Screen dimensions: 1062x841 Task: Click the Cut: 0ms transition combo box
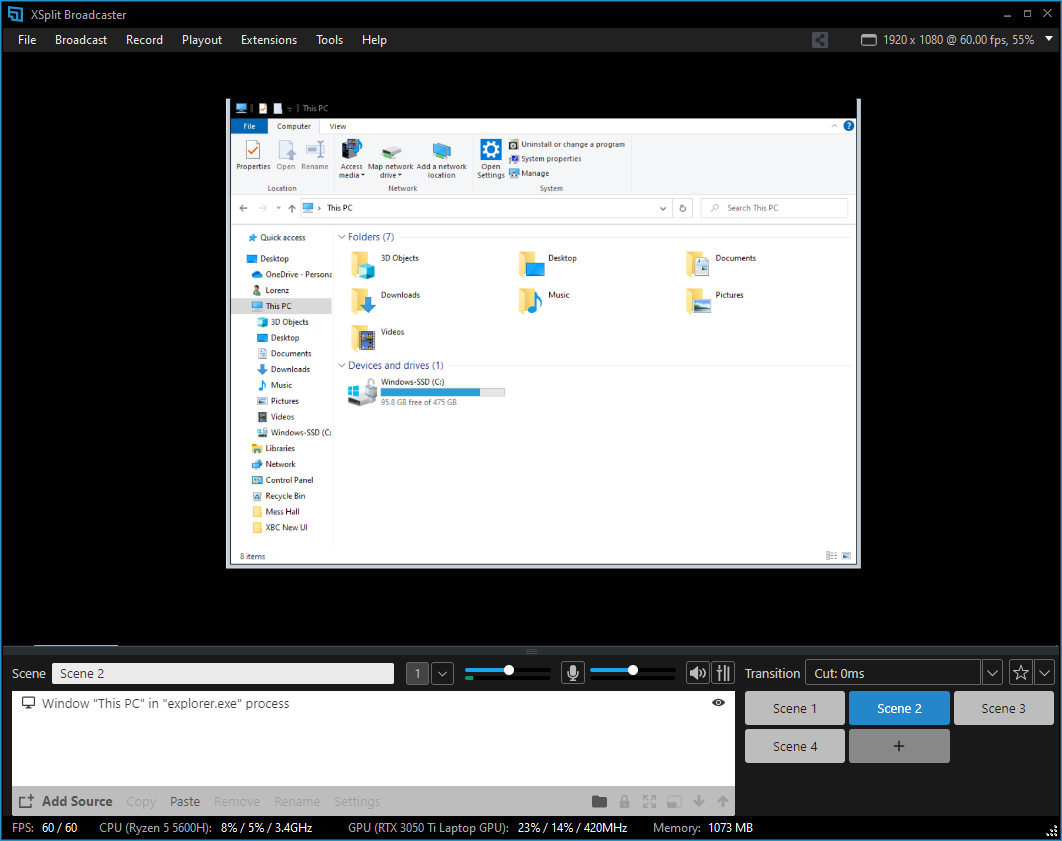coord(893,673)
